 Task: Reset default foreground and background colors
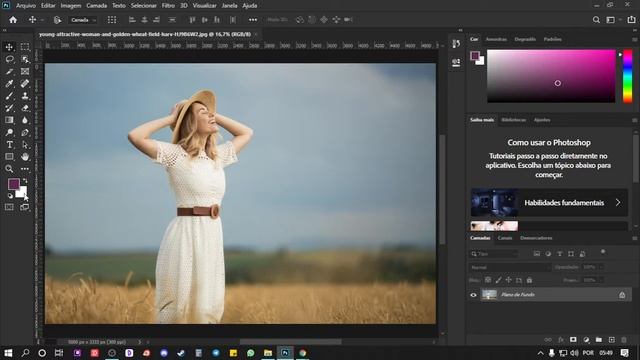pos(10,196)
